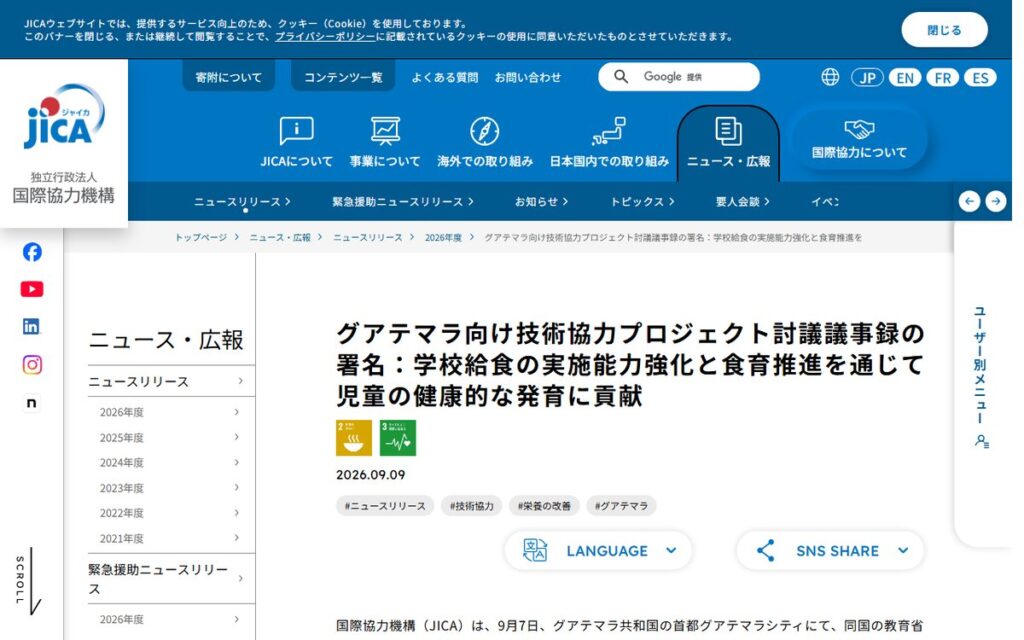Open JICA's Instagram icon
This screenshot has width=1024, height=640.
click(x=32, y=364)
